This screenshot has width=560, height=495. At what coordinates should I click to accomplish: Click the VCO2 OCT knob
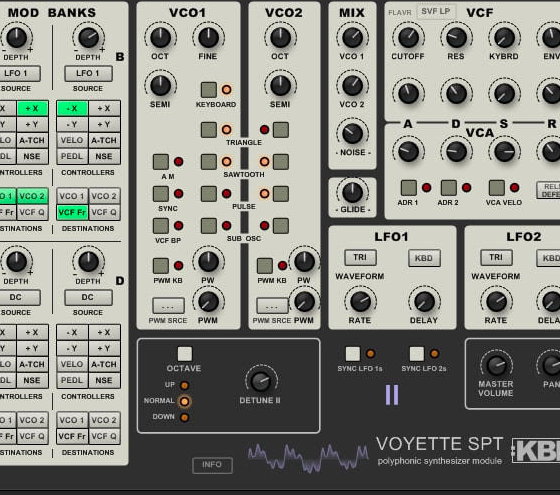(x=281, y=38)
